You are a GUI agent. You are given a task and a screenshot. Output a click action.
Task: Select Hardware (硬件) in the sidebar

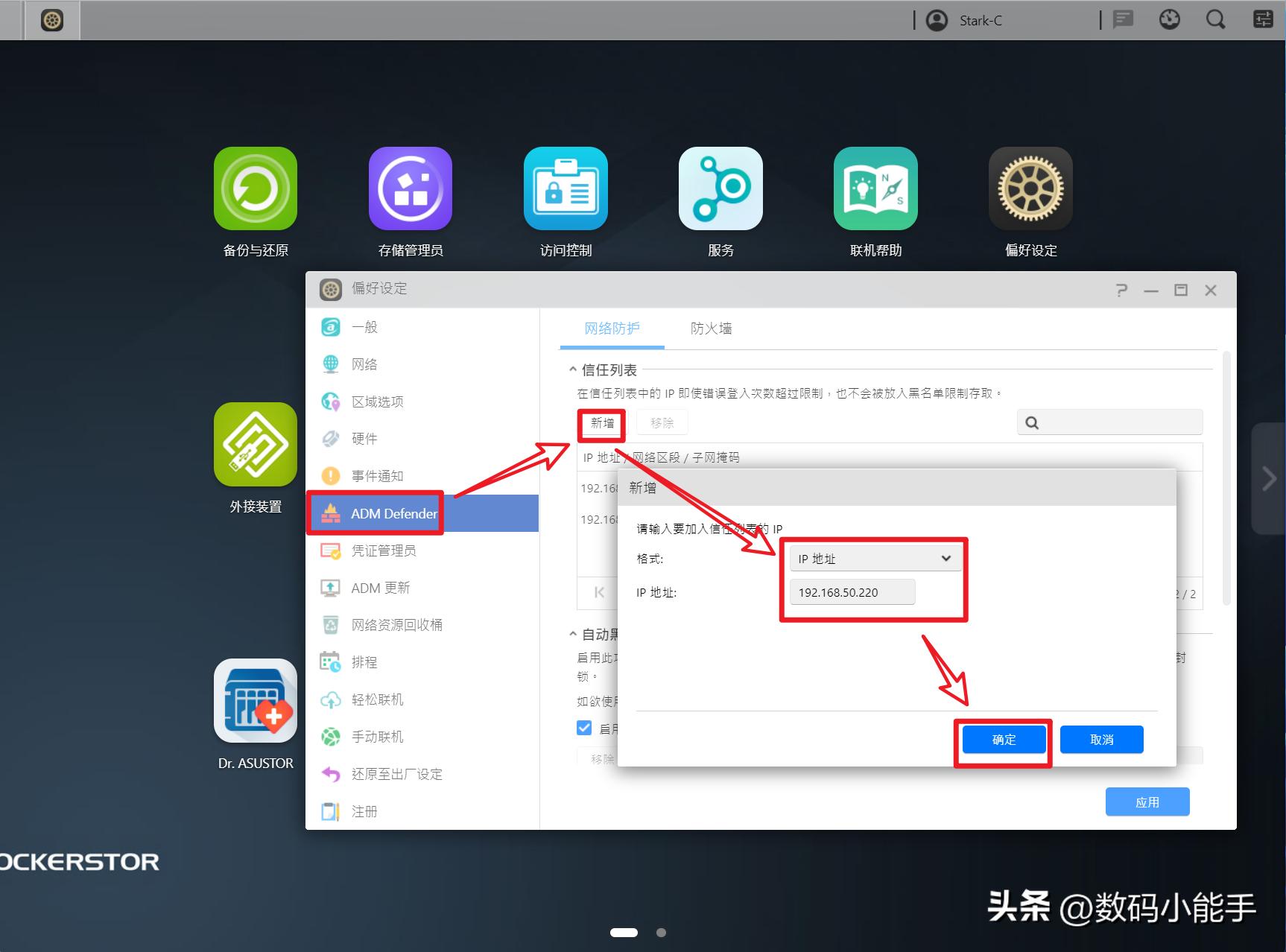click(x=422, y=439)
